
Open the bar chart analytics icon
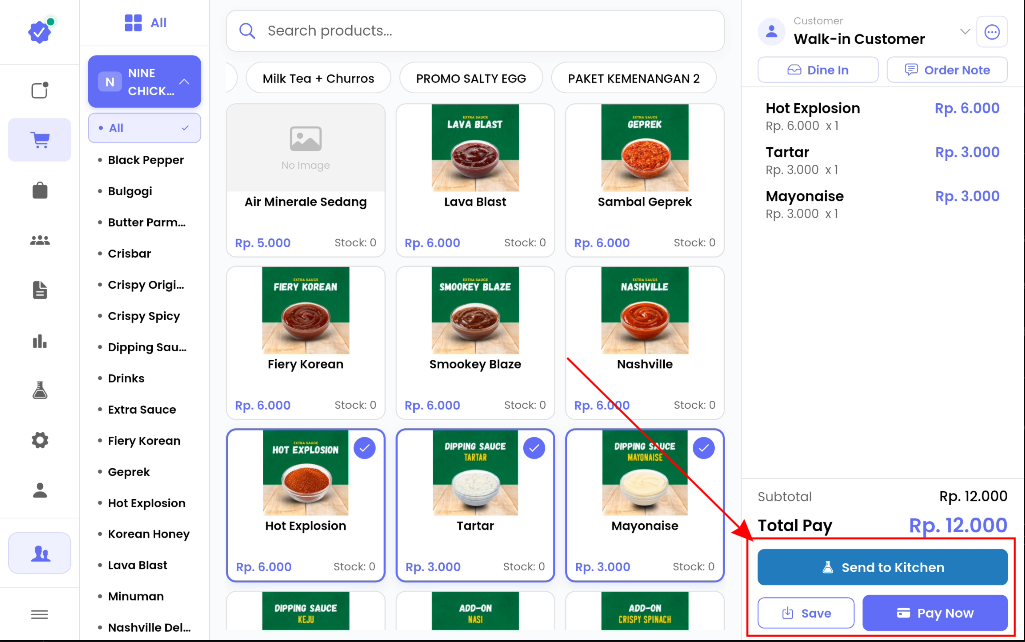[x=40, y=341]
